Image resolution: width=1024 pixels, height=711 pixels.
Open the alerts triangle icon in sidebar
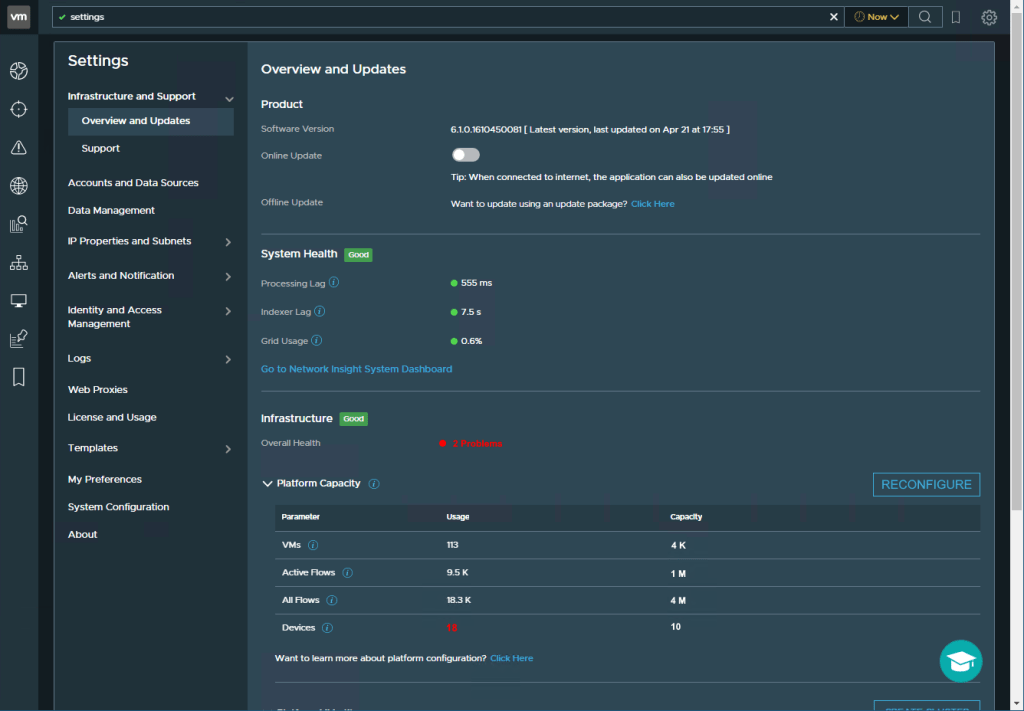click(x=18, y=148)
